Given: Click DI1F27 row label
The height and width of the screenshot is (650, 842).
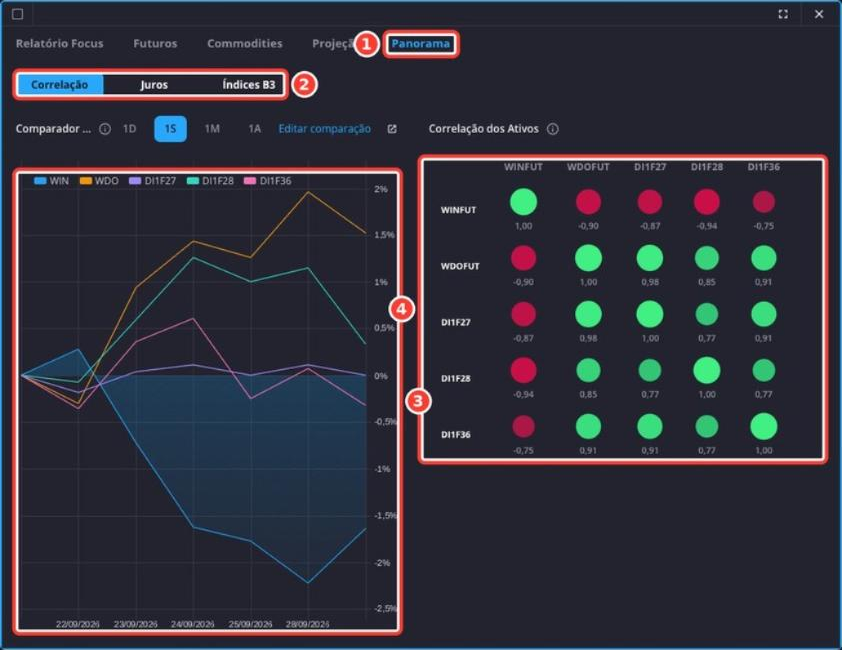Looking at the screenshot, I should tap(455, 322).
